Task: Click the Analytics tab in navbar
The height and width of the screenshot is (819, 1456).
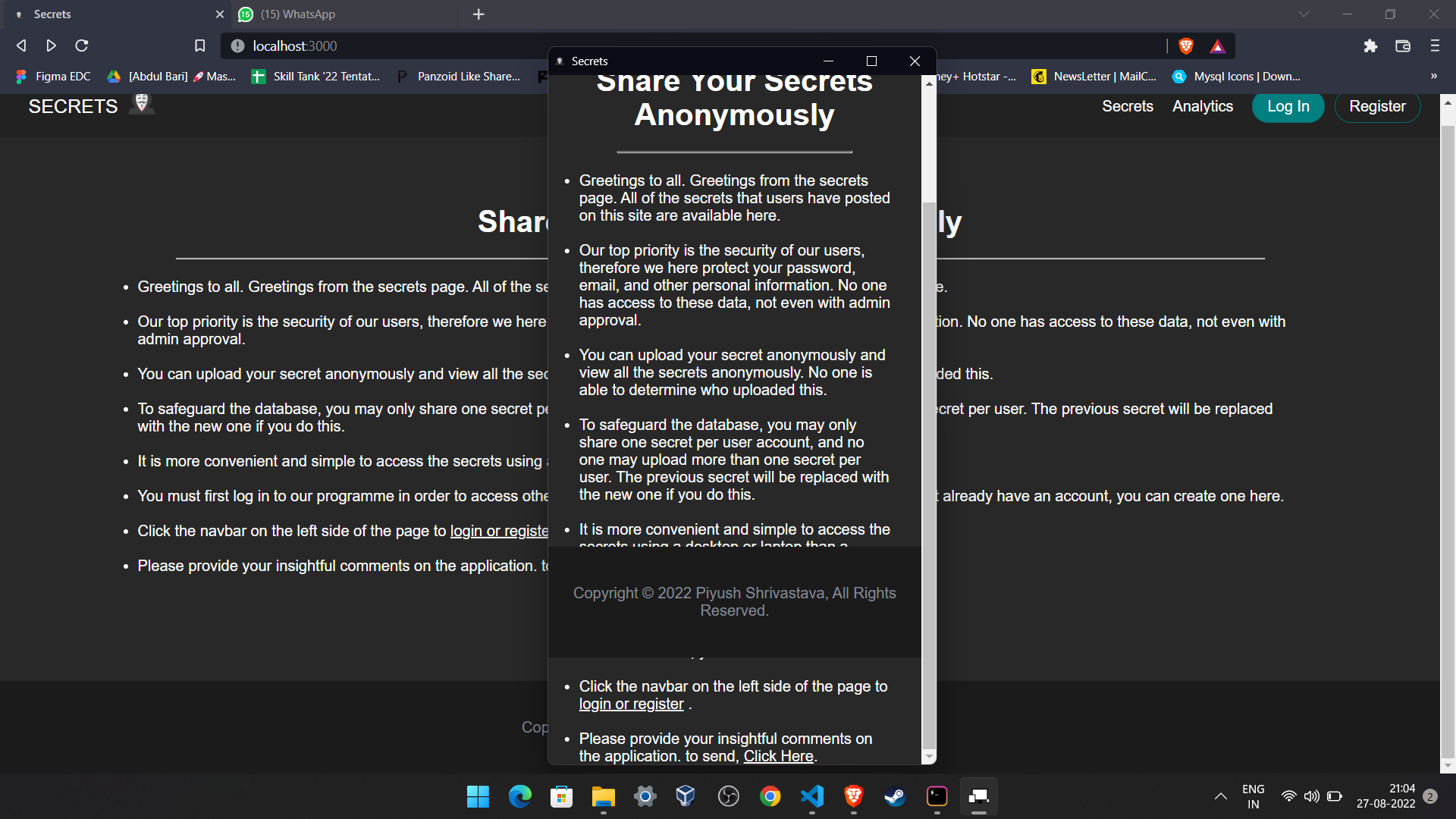Action: click(x=1202, y=106)
